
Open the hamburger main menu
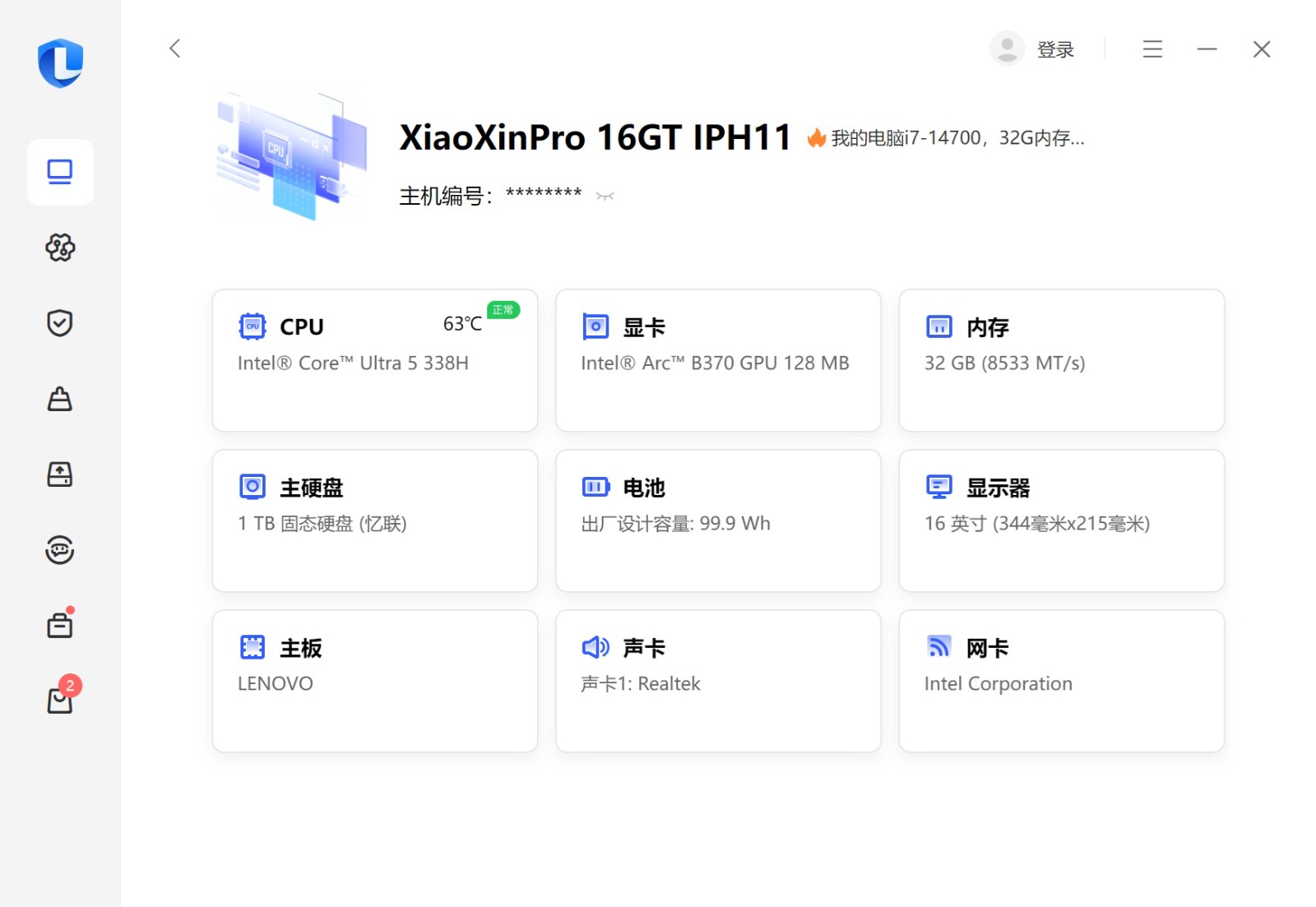(x=1152, y=49)
